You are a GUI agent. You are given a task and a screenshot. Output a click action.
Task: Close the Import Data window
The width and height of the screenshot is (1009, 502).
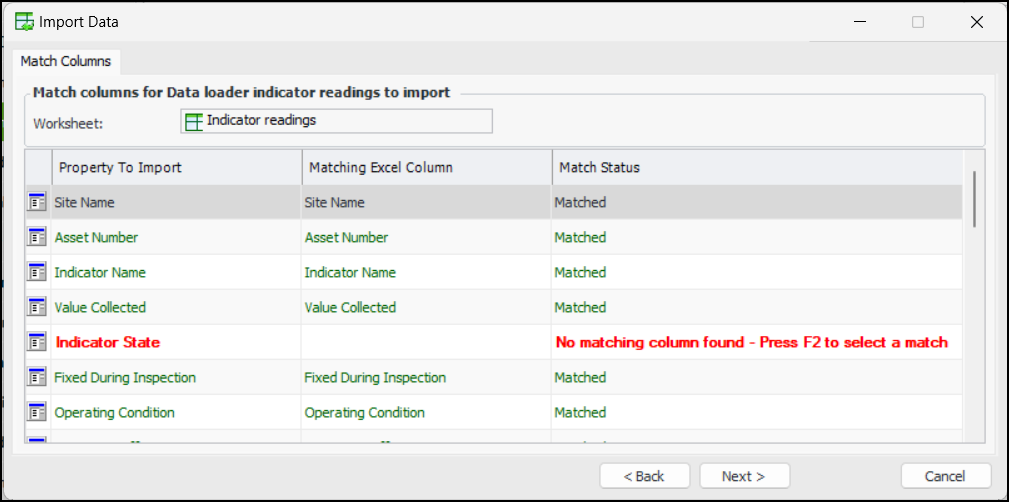[x=977, y=22]
